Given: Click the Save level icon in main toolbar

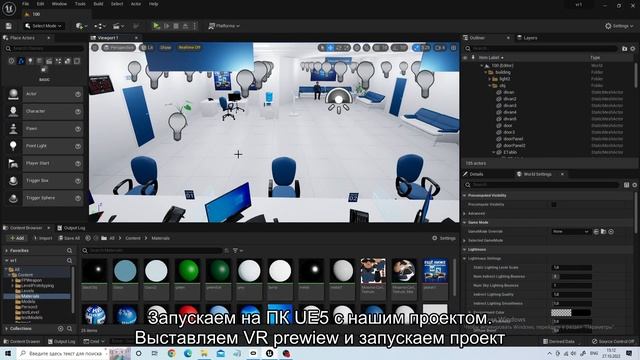Looking at the screenshot, I should click(9, 26).
